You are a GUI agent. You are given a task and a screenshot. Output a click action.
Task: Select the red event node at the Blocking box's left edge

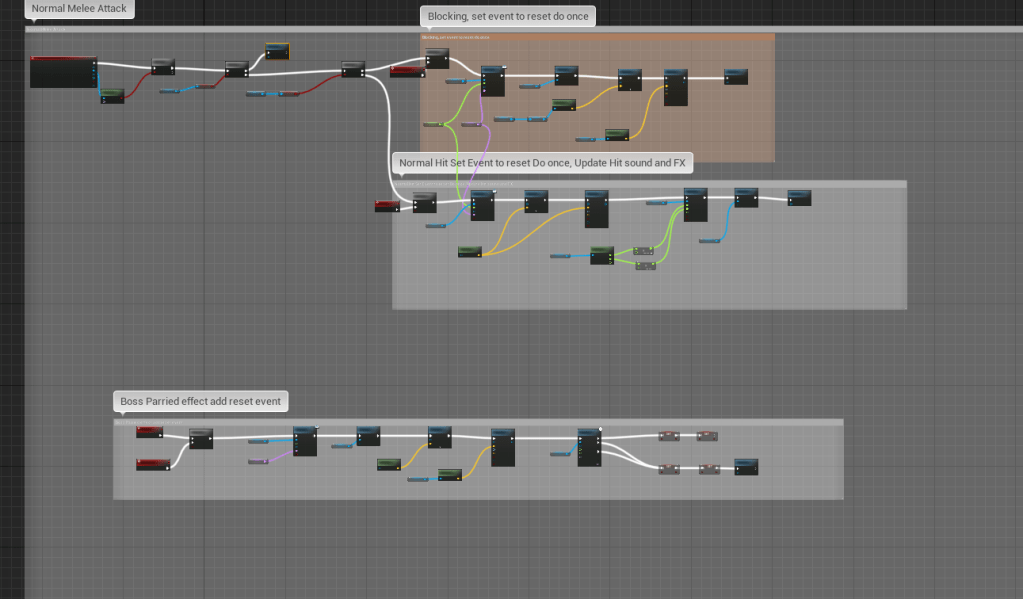405,72
